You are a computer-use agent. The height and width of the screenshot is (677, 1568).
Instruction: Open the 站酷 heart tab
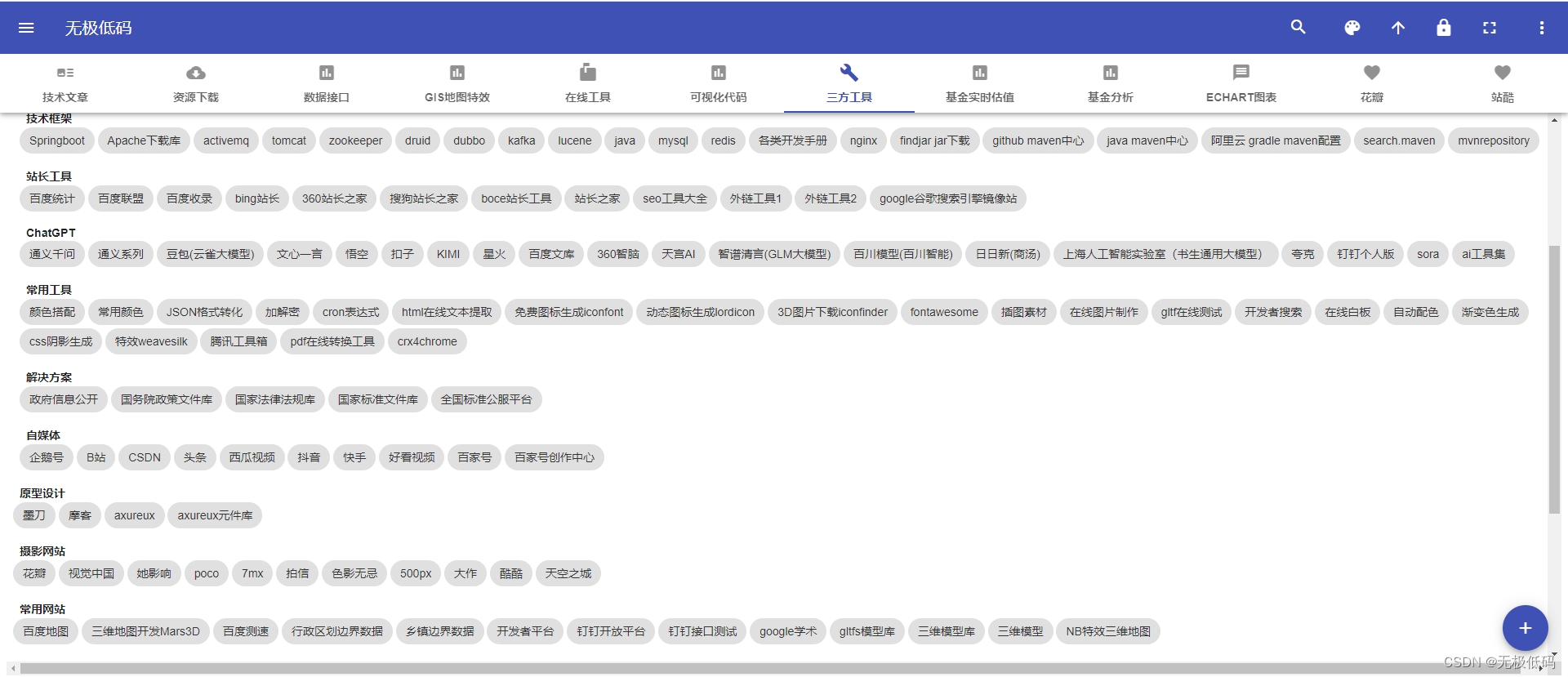click(1503, 83)
